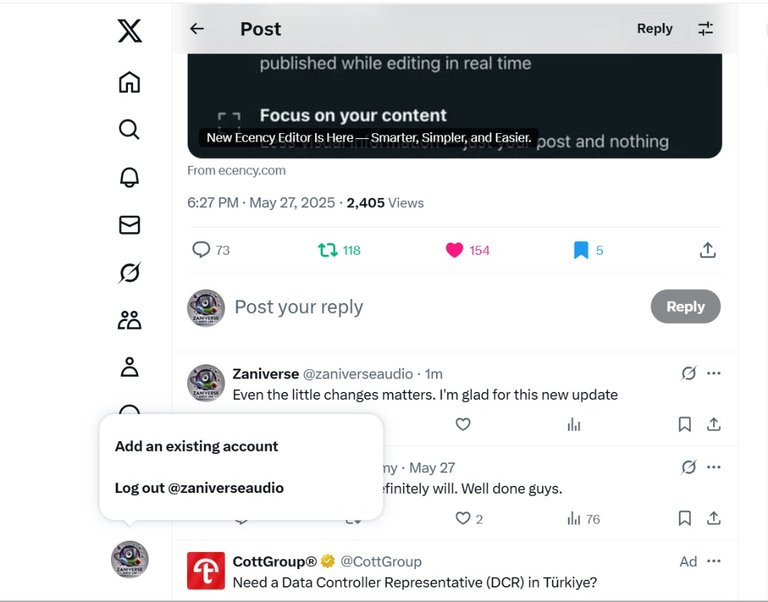The width and height of the screenshot is (768, 602).
Task: Open the X logo home link
Action: (130, 31)
